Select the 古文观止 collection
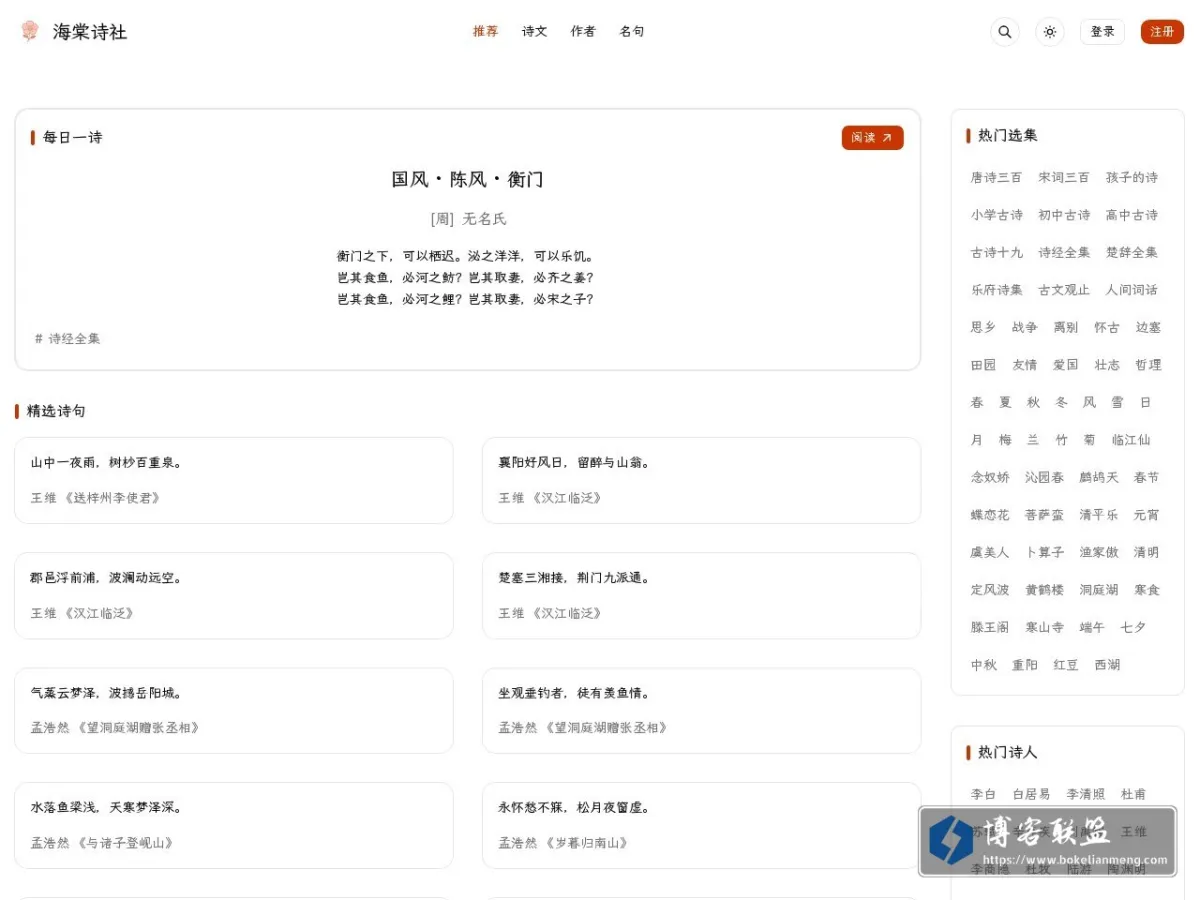This screenshot has width=1200, height=900. pyautogui.click(x=1064, y=290)
